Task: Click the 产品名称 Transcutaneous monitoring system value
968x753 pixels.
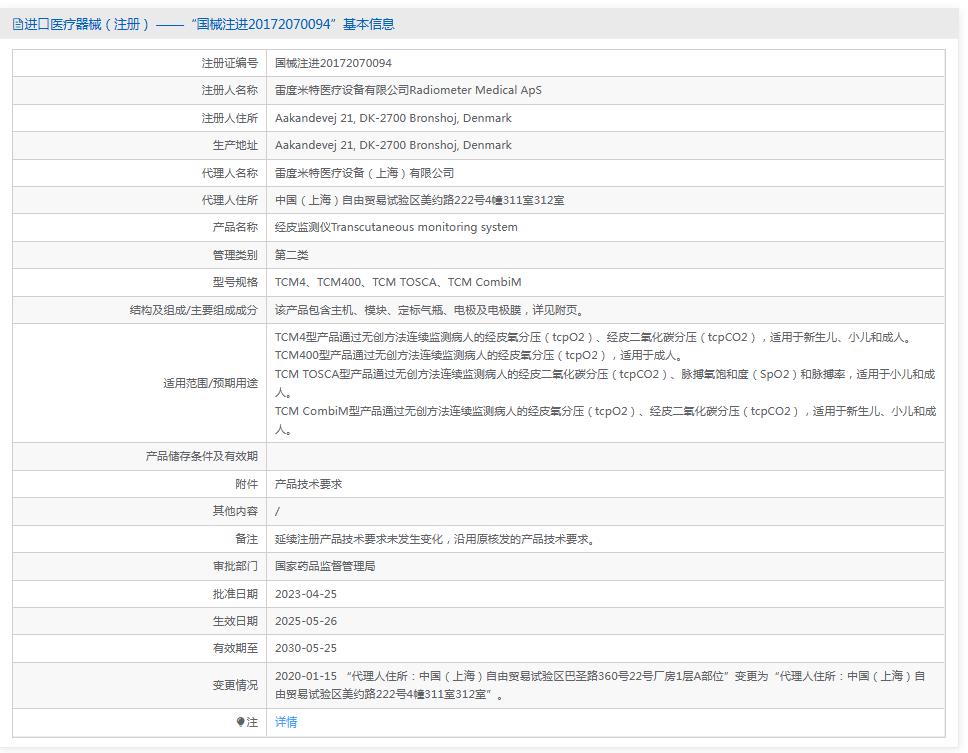Action: (397, 227)
